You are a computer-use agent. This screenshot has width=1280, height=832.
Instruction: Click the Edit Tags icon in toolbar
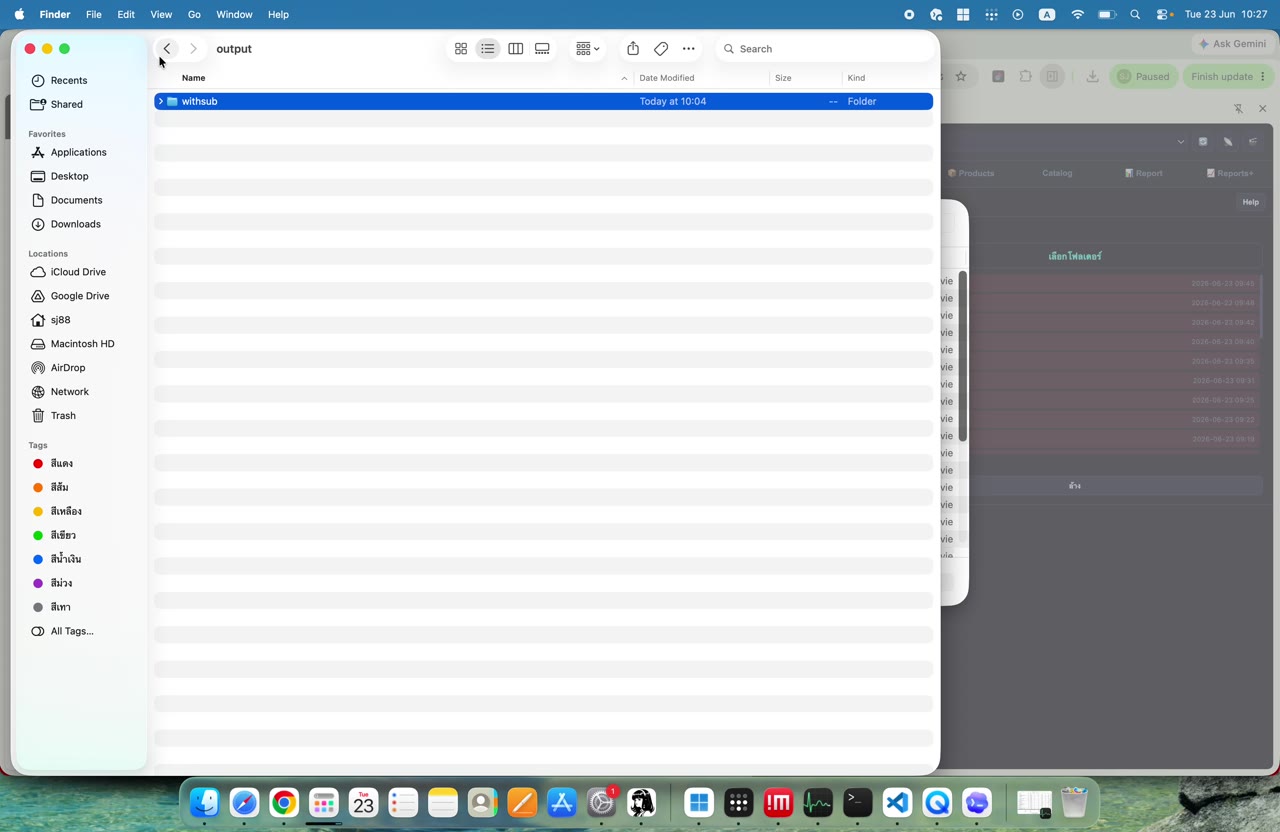point(661,49)
